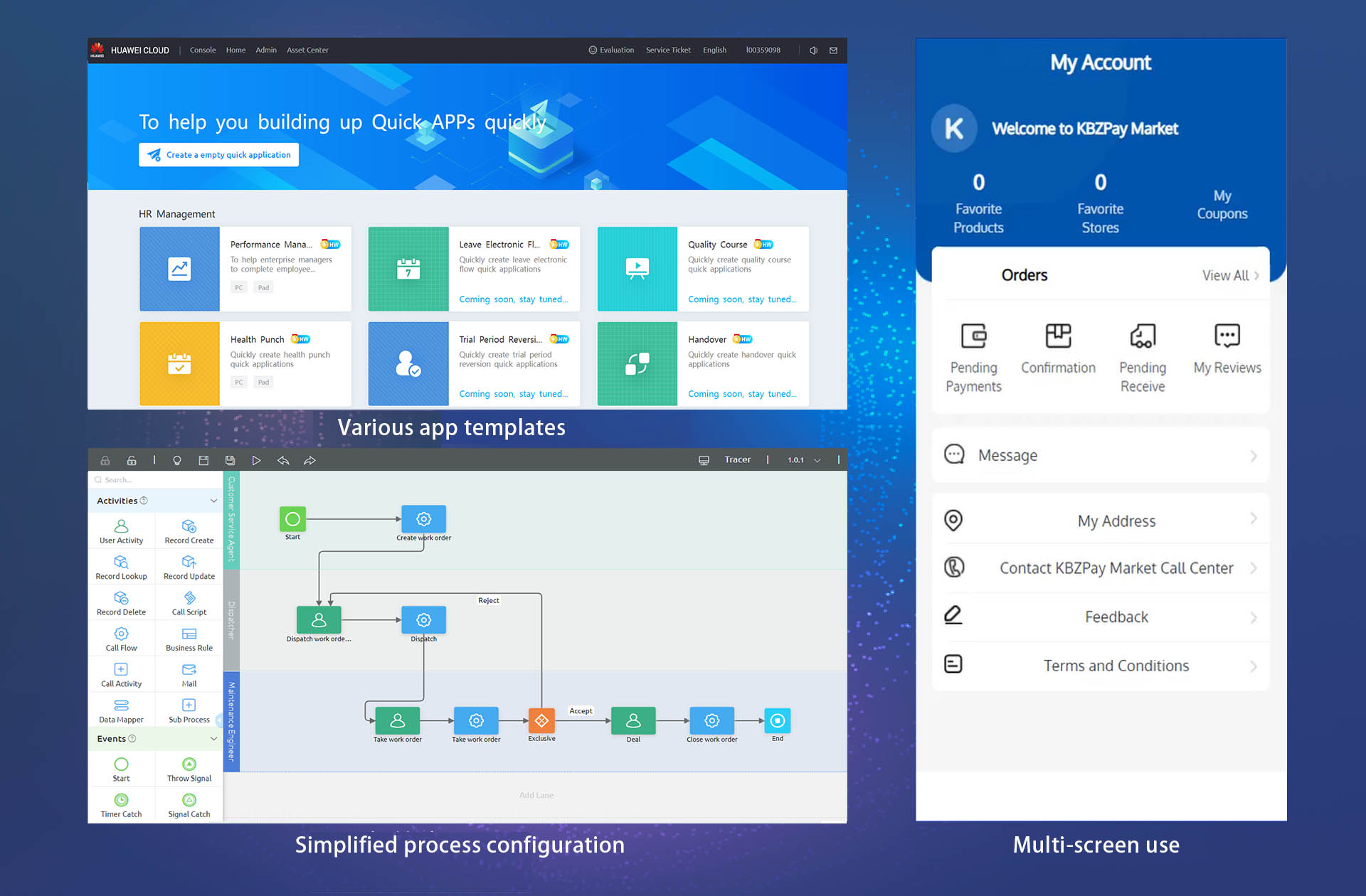Expand the Message row chevron

1254,456
